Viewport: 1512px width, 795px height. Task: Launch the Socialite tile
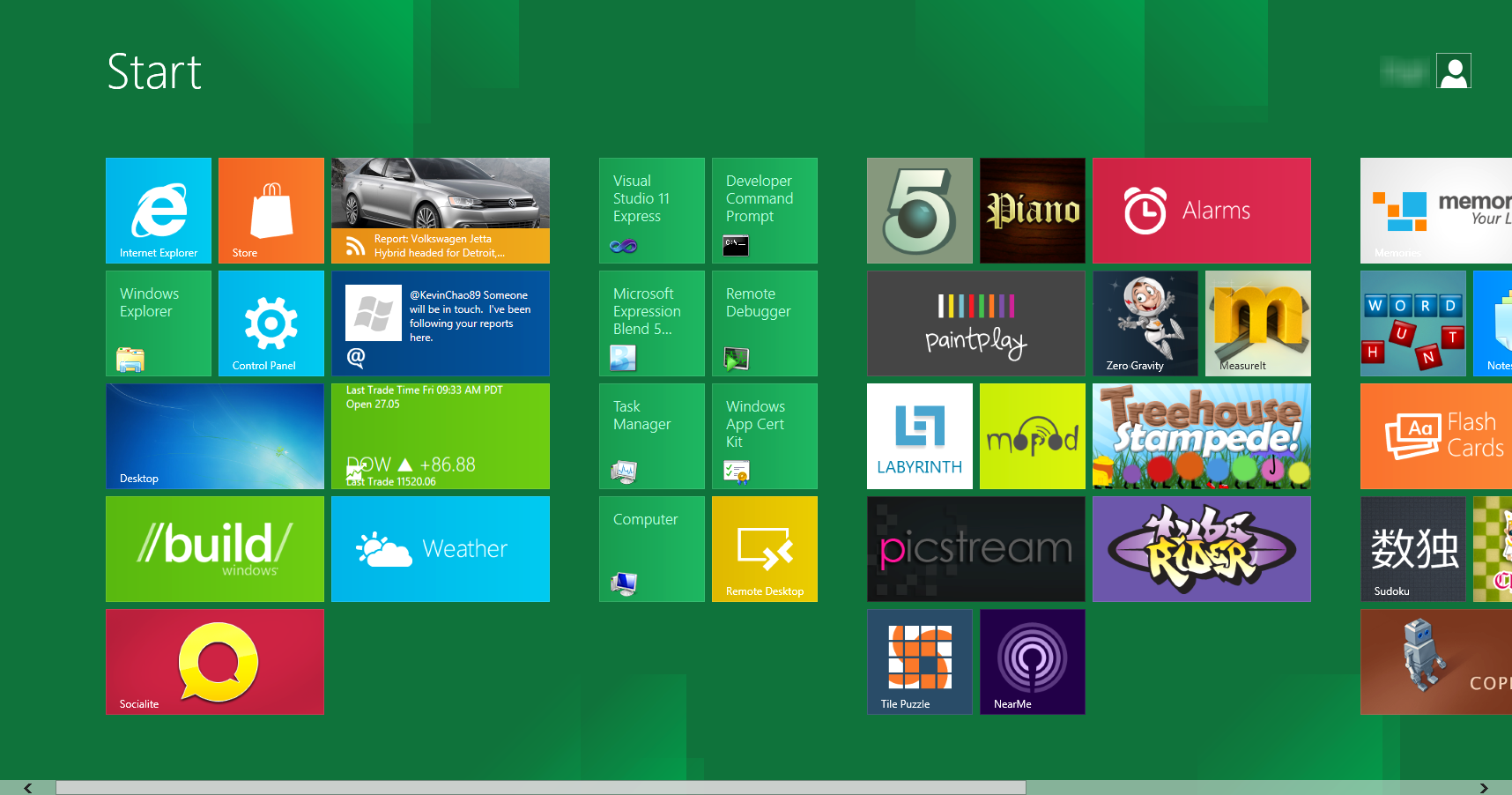pyautogui.click(x=215, y=662)
